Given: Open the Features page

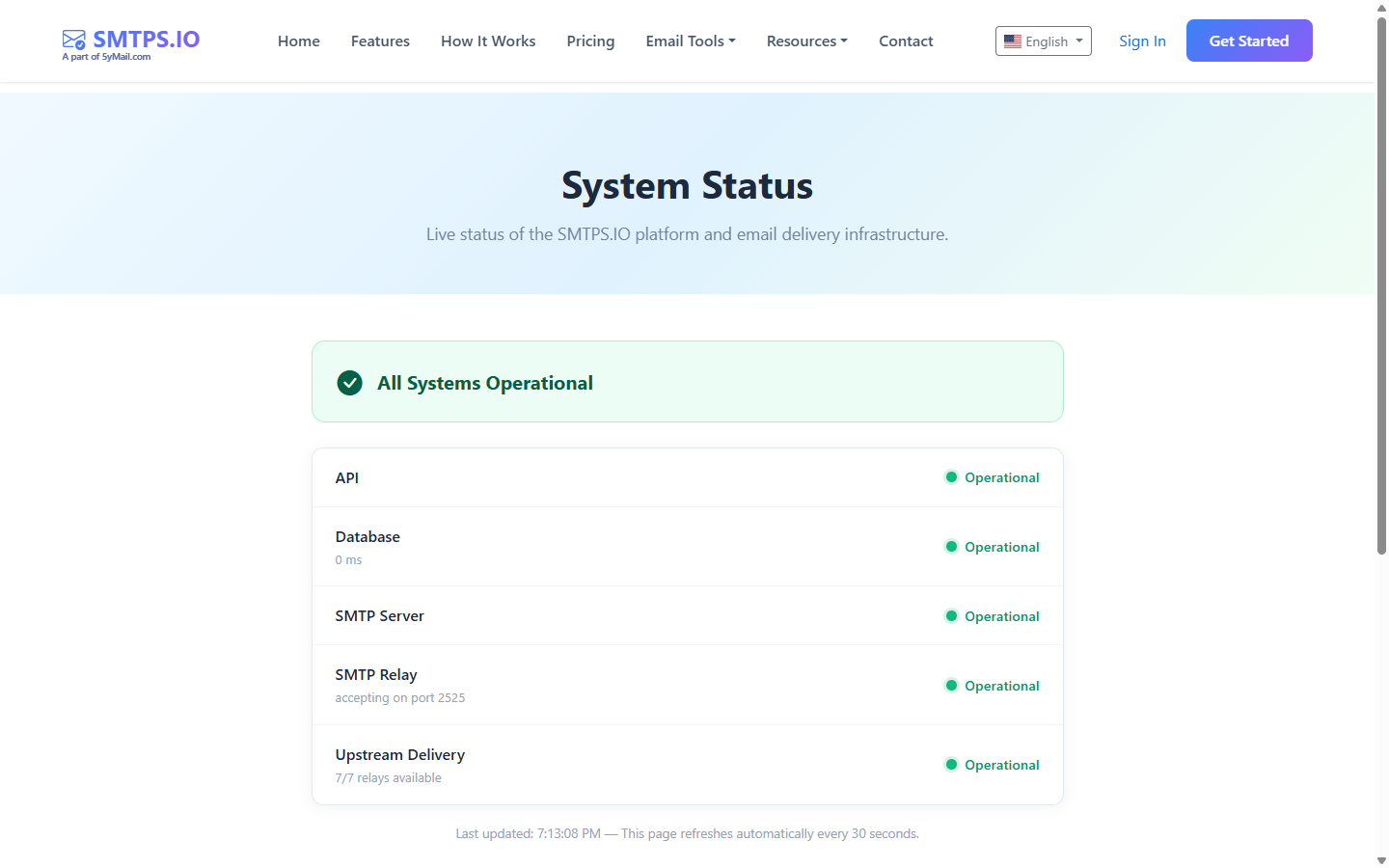Looking at the screenshot, I should 380,41.
